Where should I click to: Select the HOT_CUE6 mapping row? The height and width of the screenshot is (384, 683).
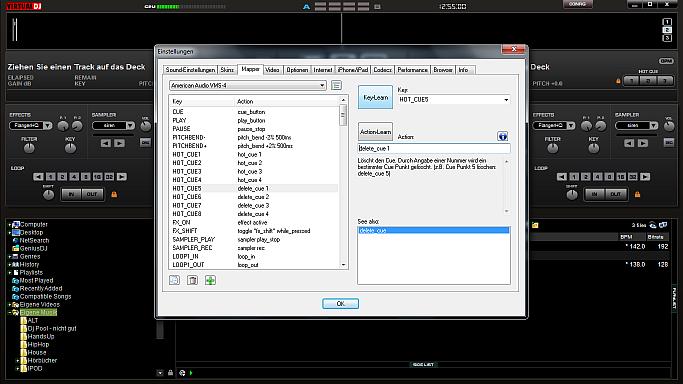[x=254, y=197]
